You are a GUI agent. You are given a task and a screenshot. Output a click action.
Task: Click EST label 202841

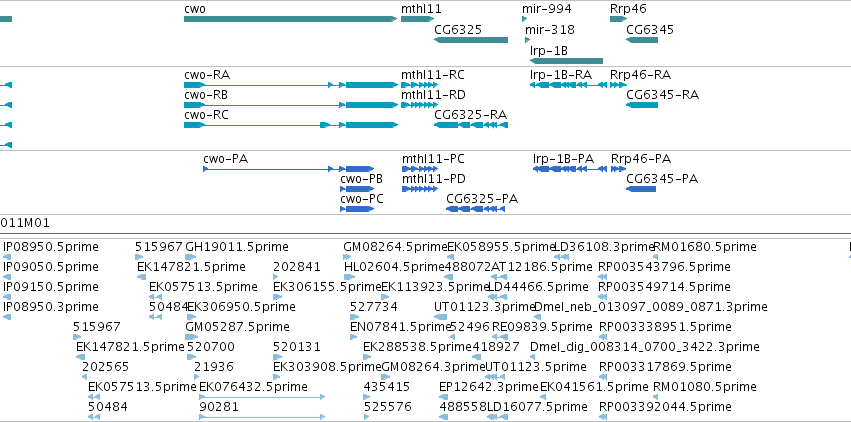297,267
